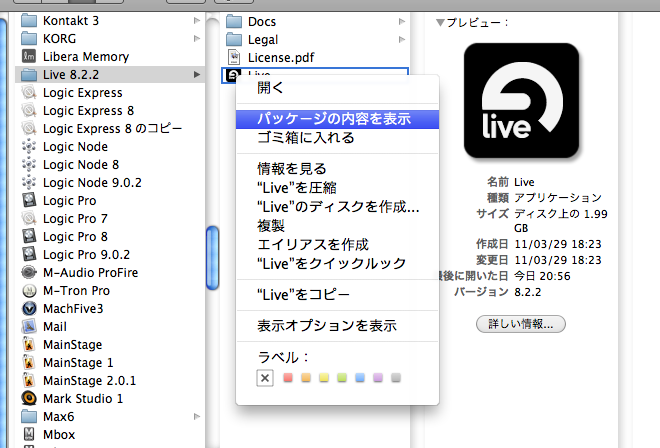This screenshot has height=448, width=660.
Task: Click the Live 8.2.2 folder icon
Action: click(x=29, y=75)
